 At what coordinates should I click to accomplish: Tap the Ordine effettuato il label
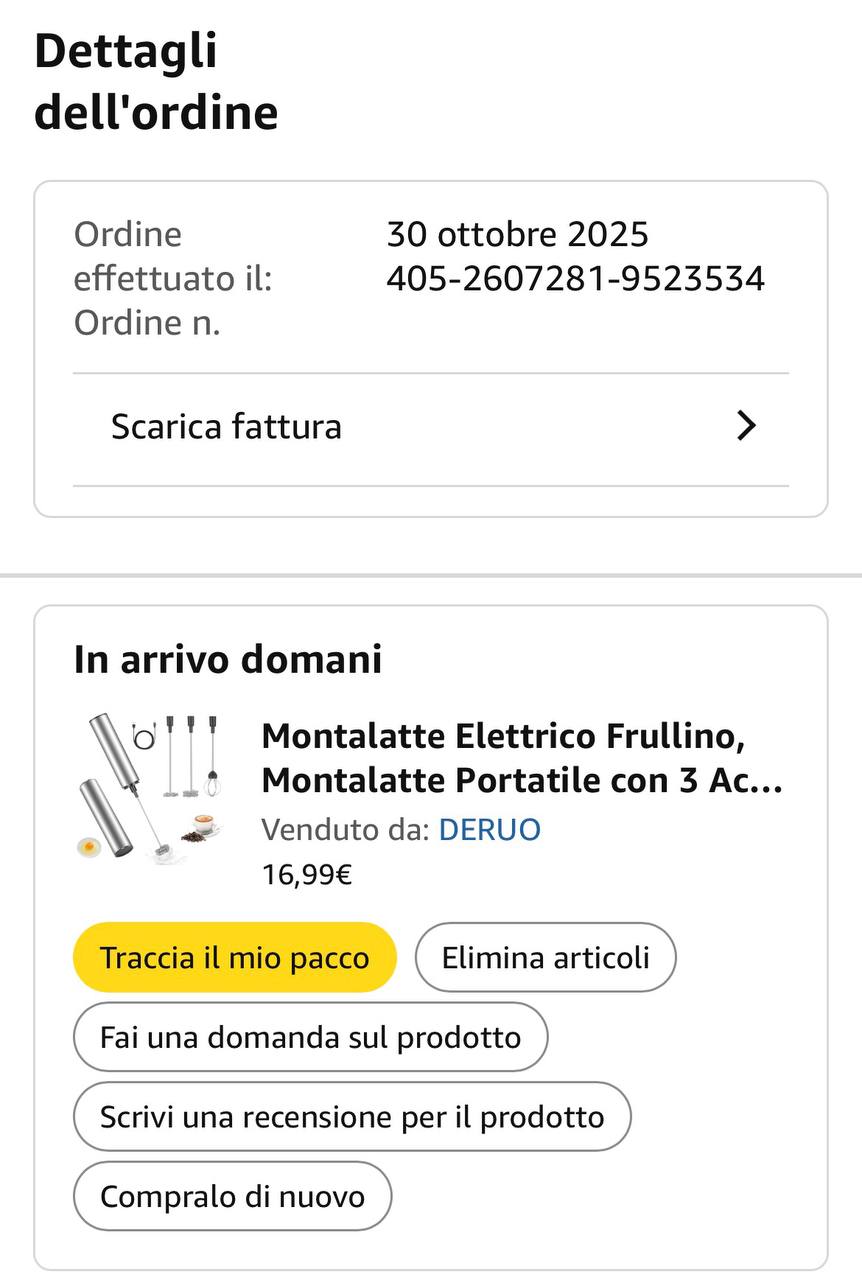point(172,257)
